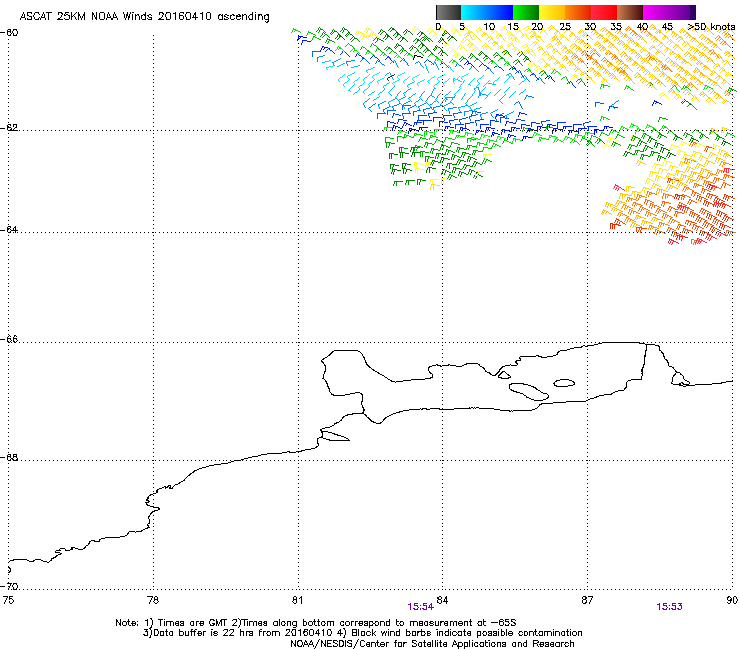Viewport: 740px width, 650px height.
Task: Select the gray 0-5 knots legend color
Action: coord(448,12)
